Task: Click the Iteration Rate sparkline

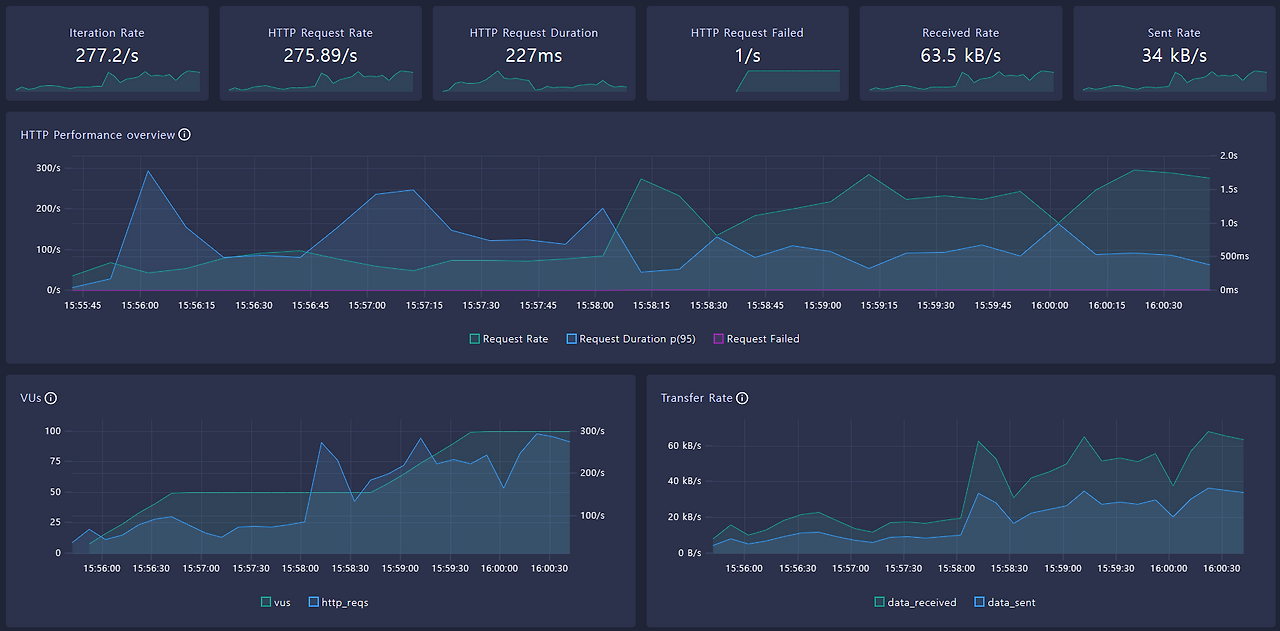Action: click(x=108, y=82)
